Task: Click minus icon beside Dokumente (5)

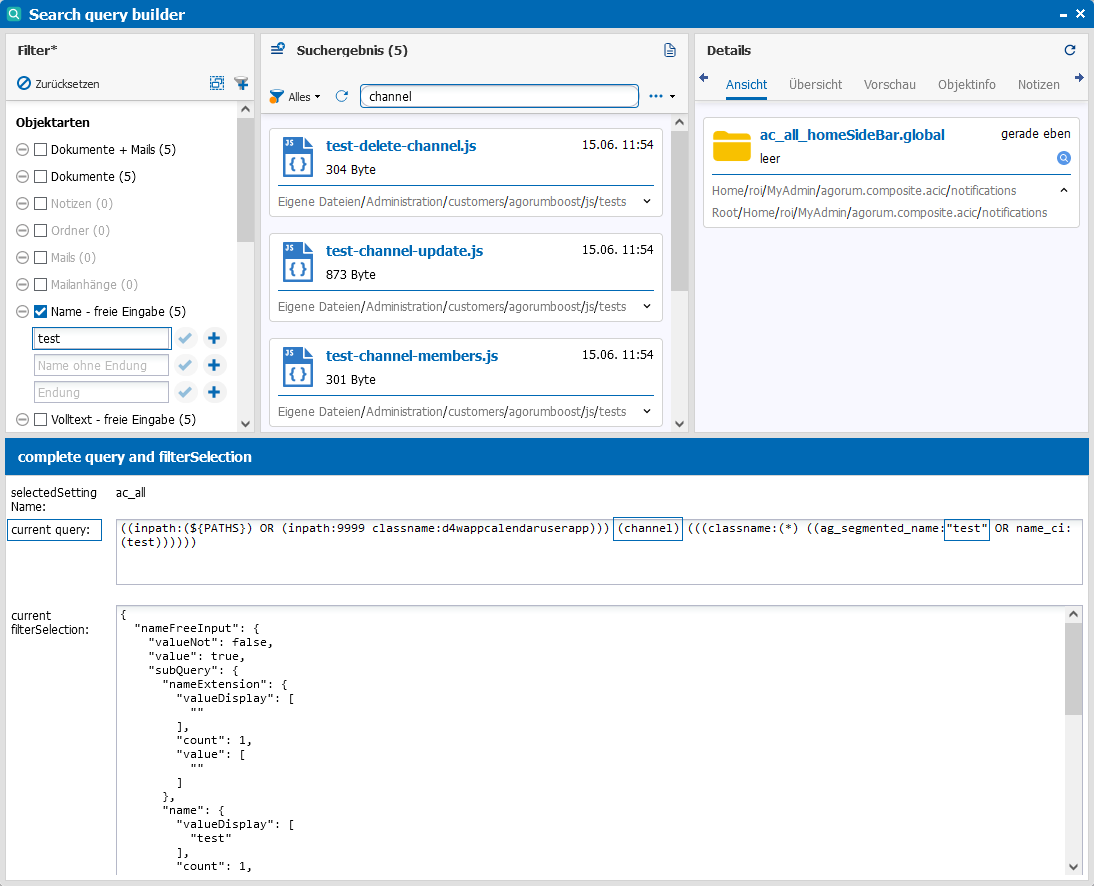Action: point(22,177)
